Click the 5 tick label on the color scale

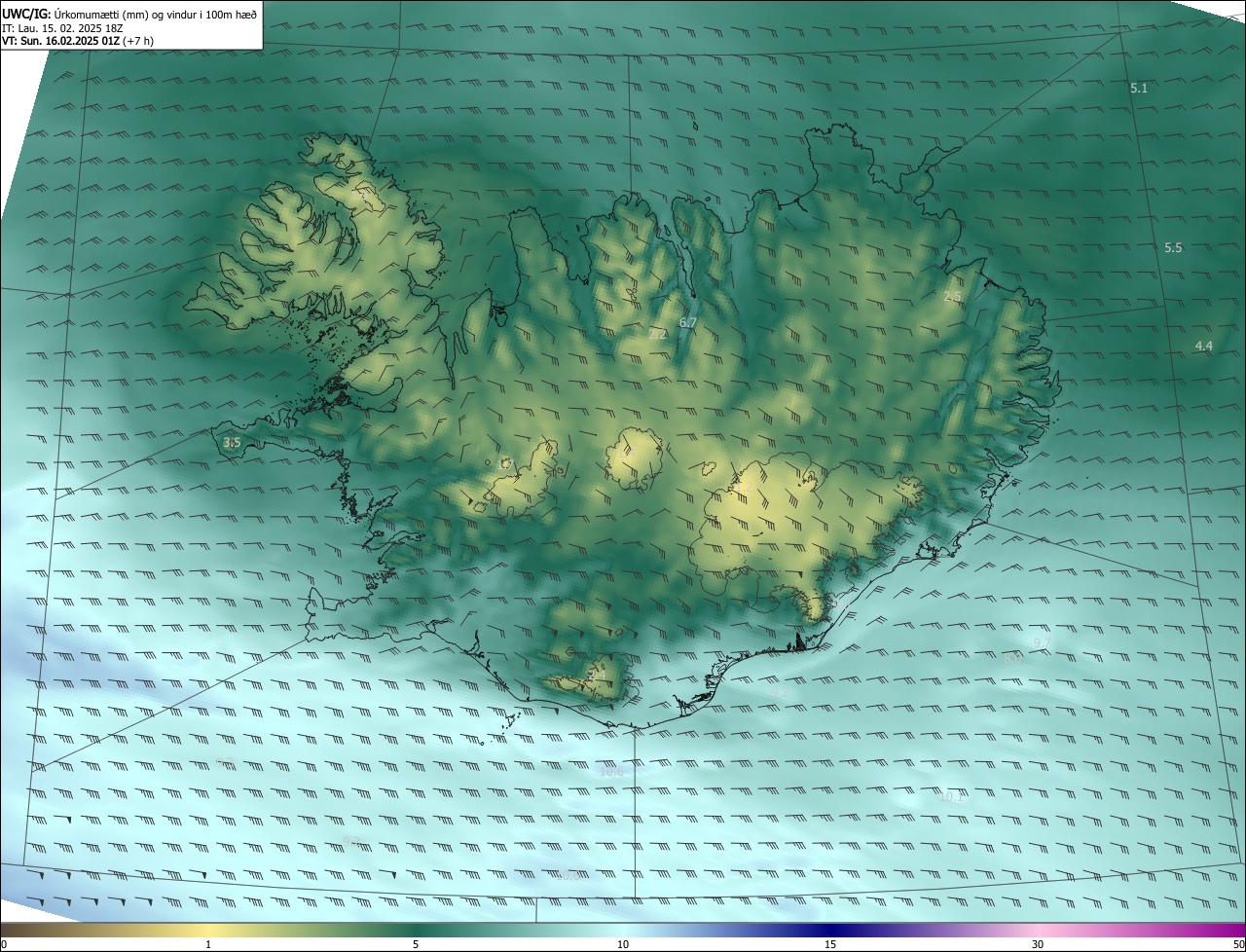tap(416, 944)
